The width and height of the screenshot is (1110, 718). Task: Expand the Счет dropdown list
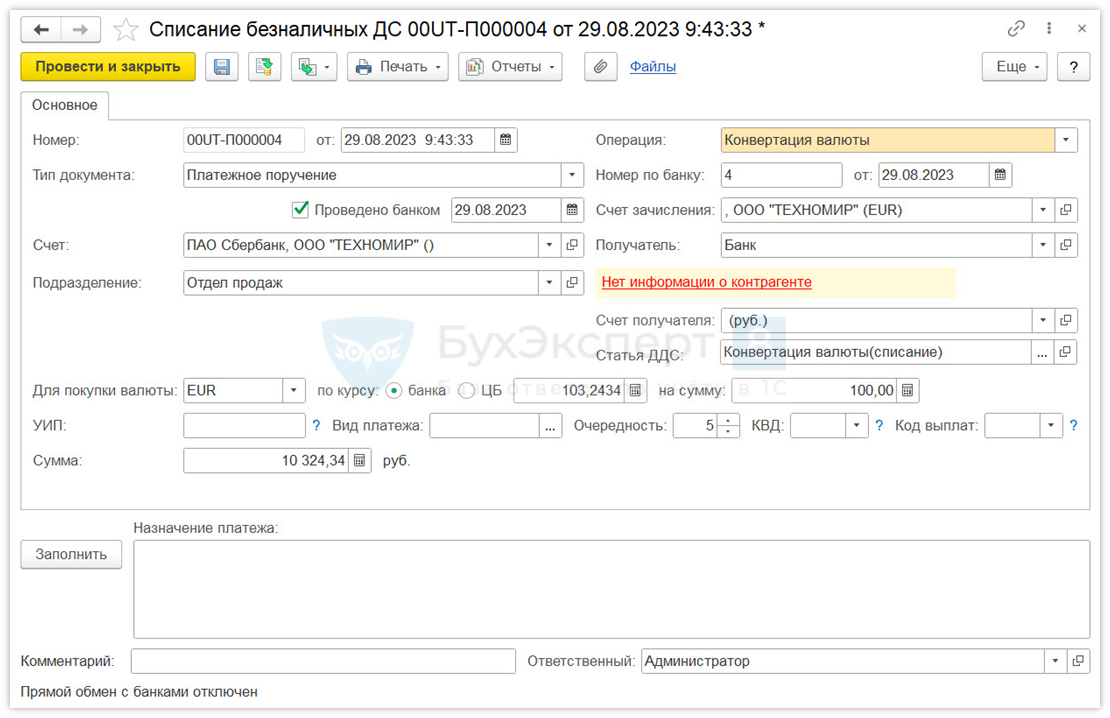point(549,245)
